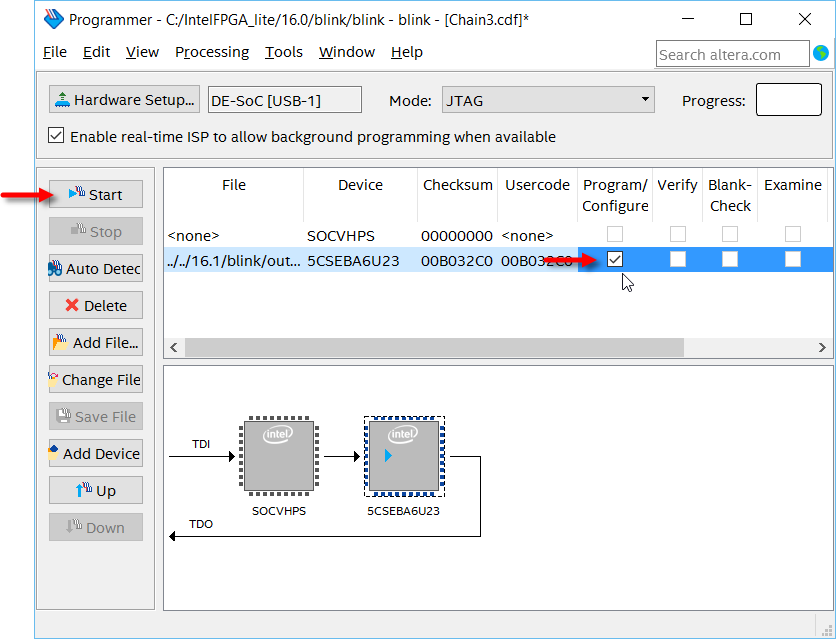Minimize the Programmer window

click(x=688, y=19)
